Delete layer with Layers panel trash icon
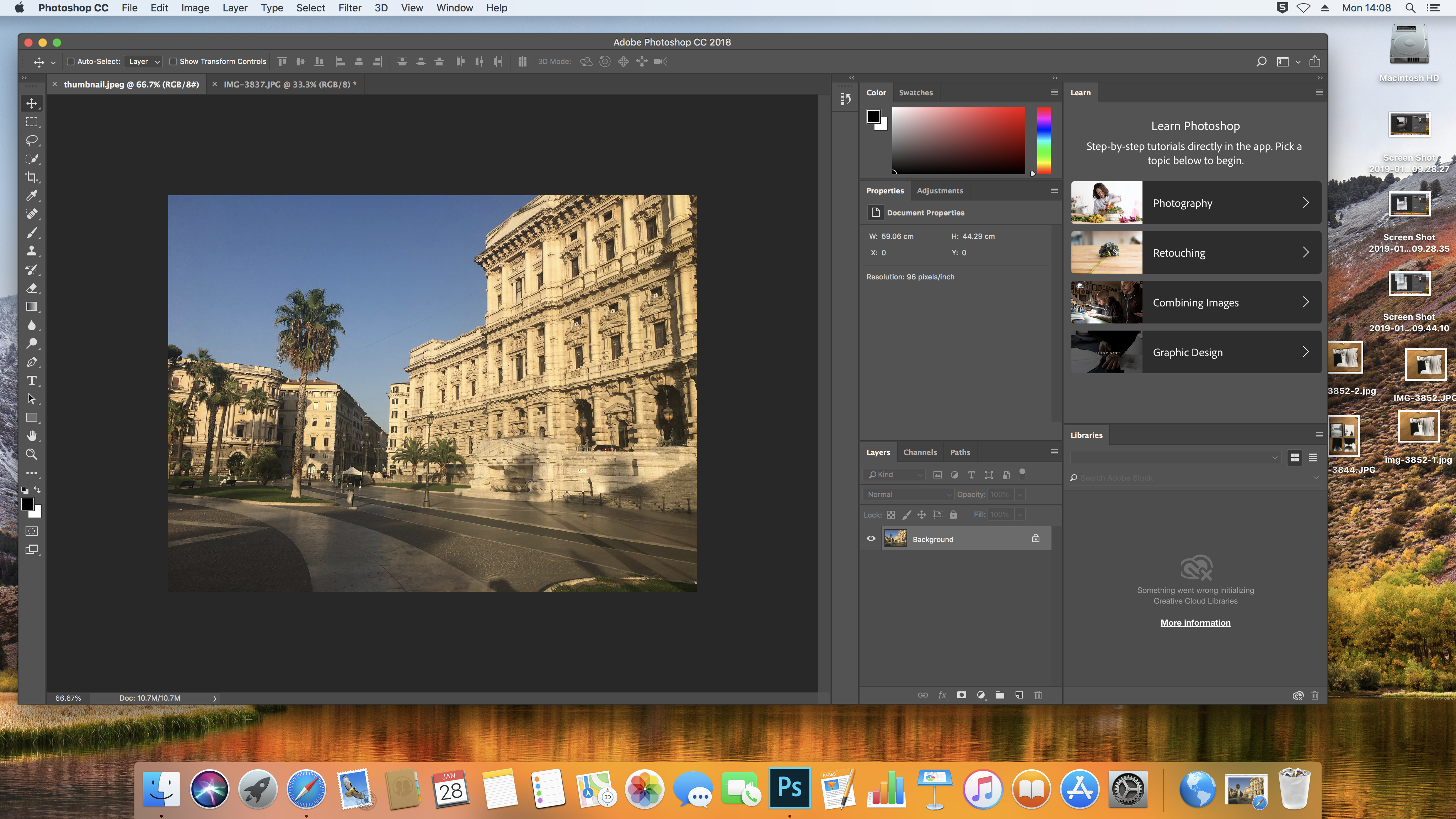1456x819 pixels. click(x=1038, y=695)
